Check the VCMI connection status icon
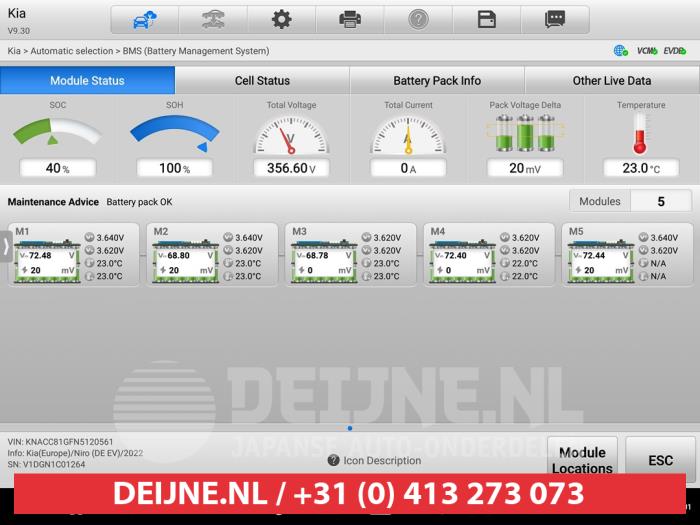Screen dimensions: 700x525 [647, 51]
